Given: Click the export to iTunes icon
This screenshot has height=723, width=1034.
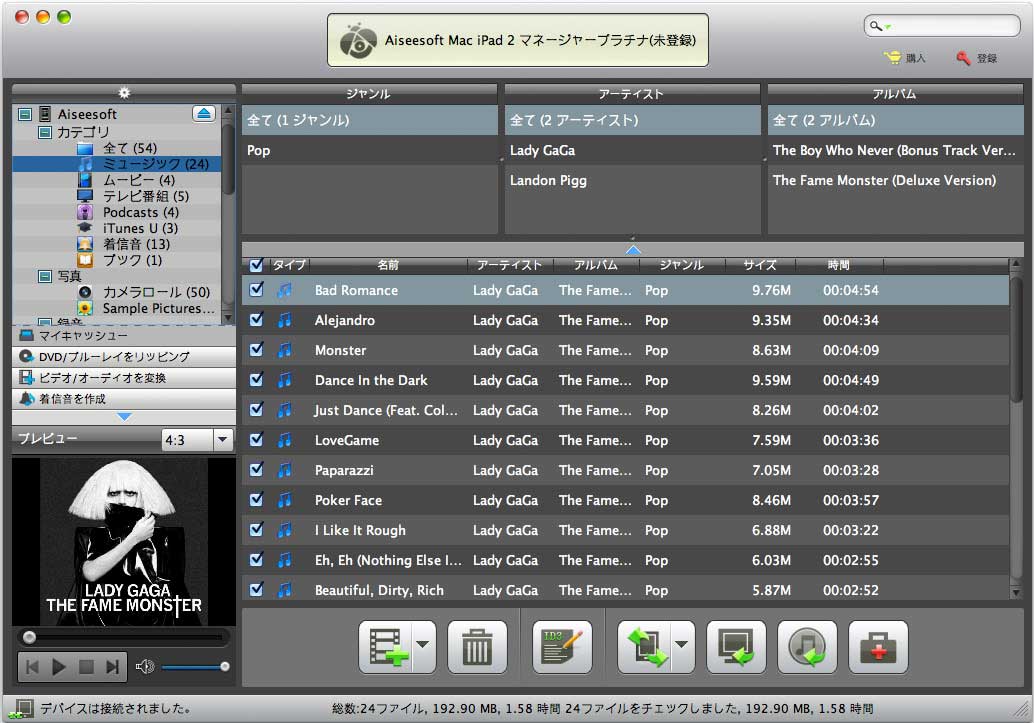Looking at the screenshot, I should click(x=807, y=648).
